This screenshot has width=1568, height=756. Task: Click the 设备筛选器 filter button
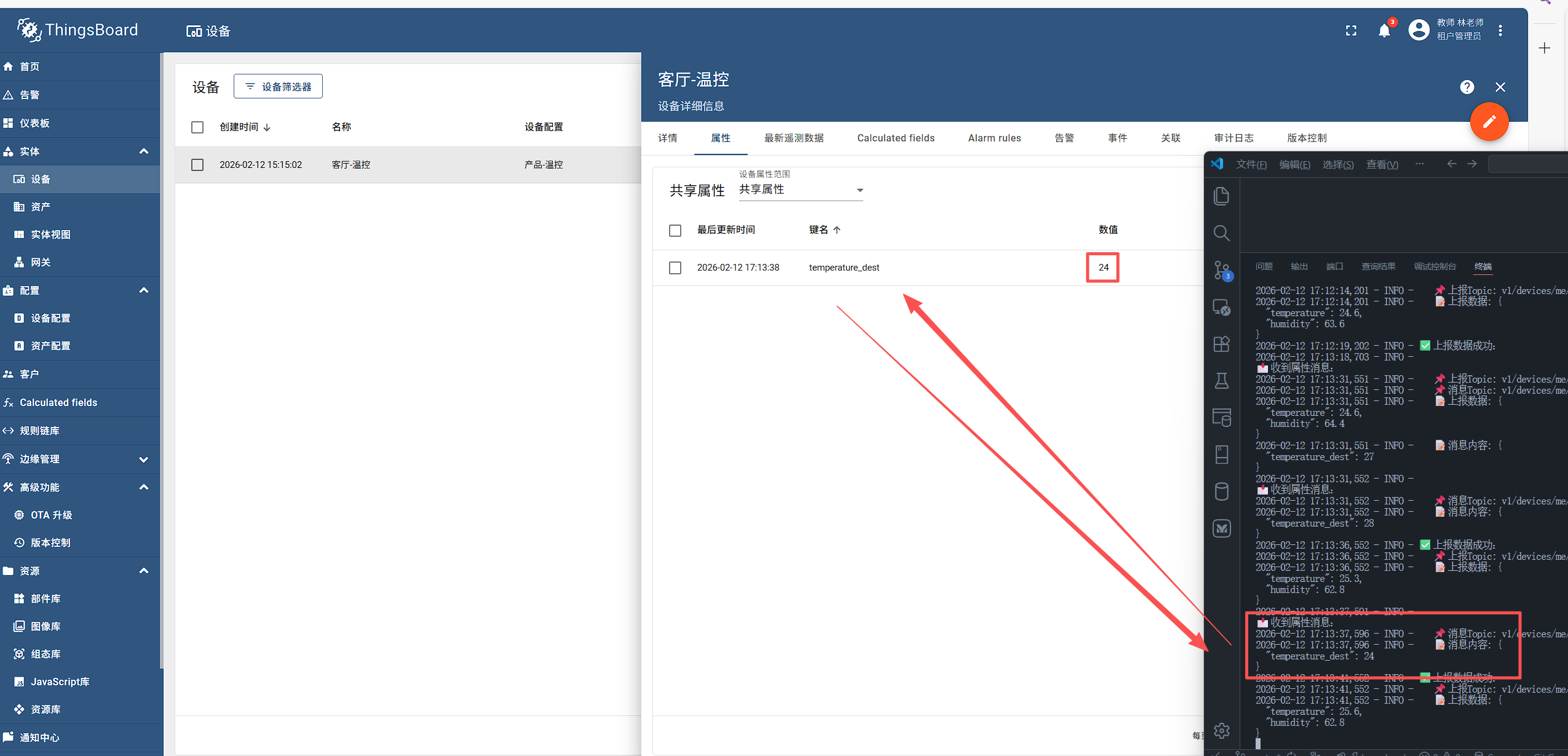[x=278, y=87]
